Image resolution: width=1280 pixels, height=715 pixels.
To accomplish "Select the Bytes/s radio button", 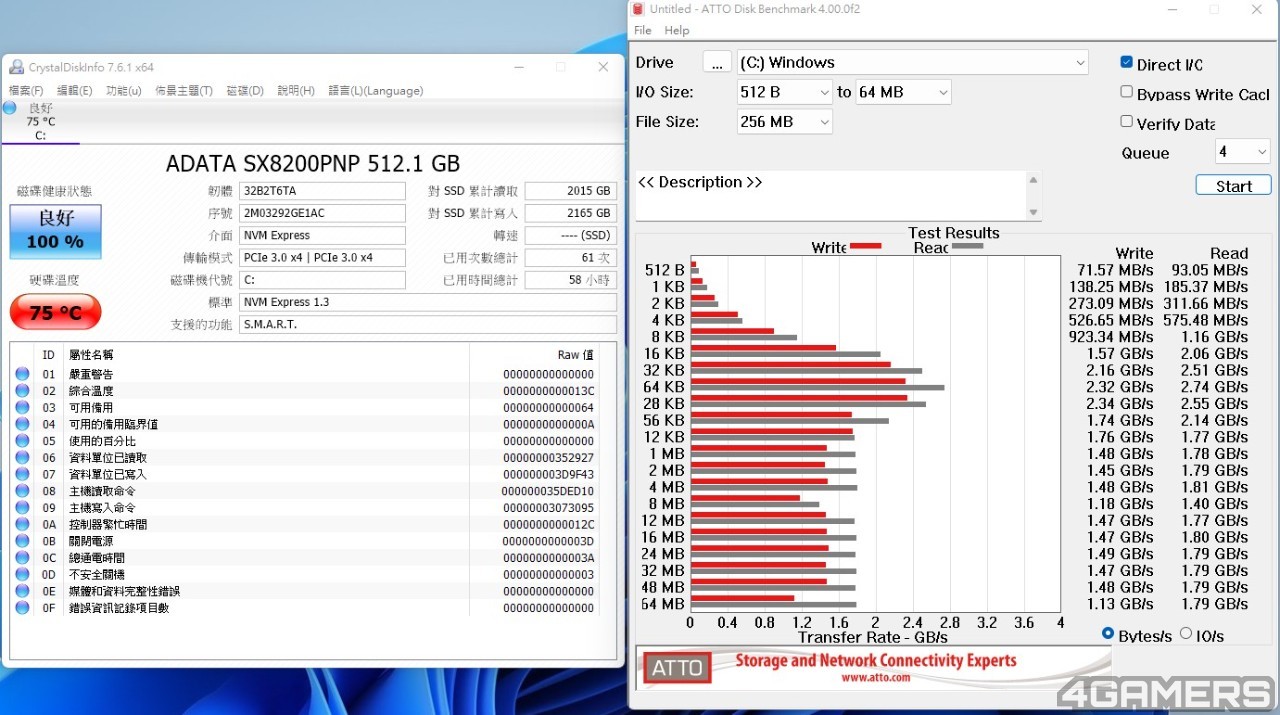I will [1108, 634].
